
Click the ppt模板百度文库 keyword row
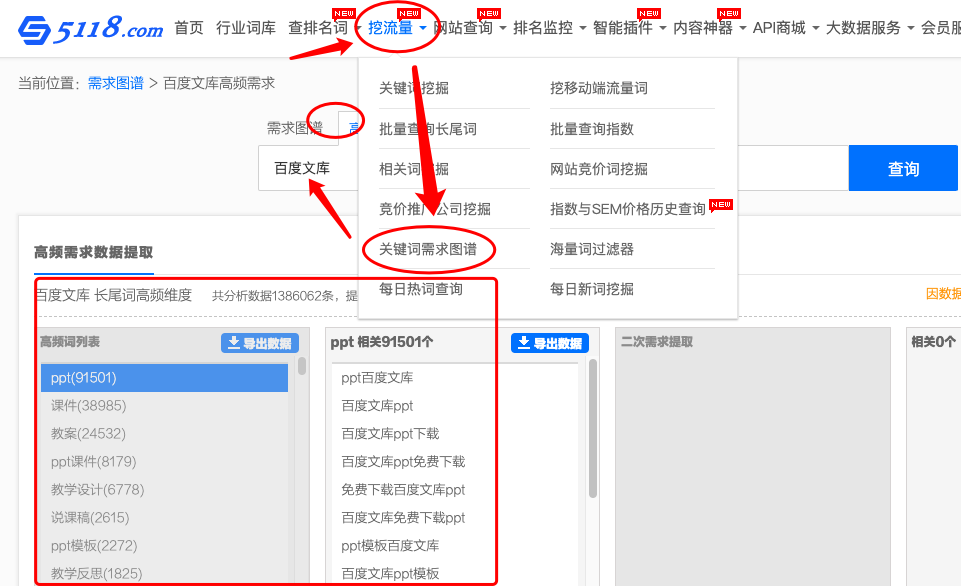454,546
